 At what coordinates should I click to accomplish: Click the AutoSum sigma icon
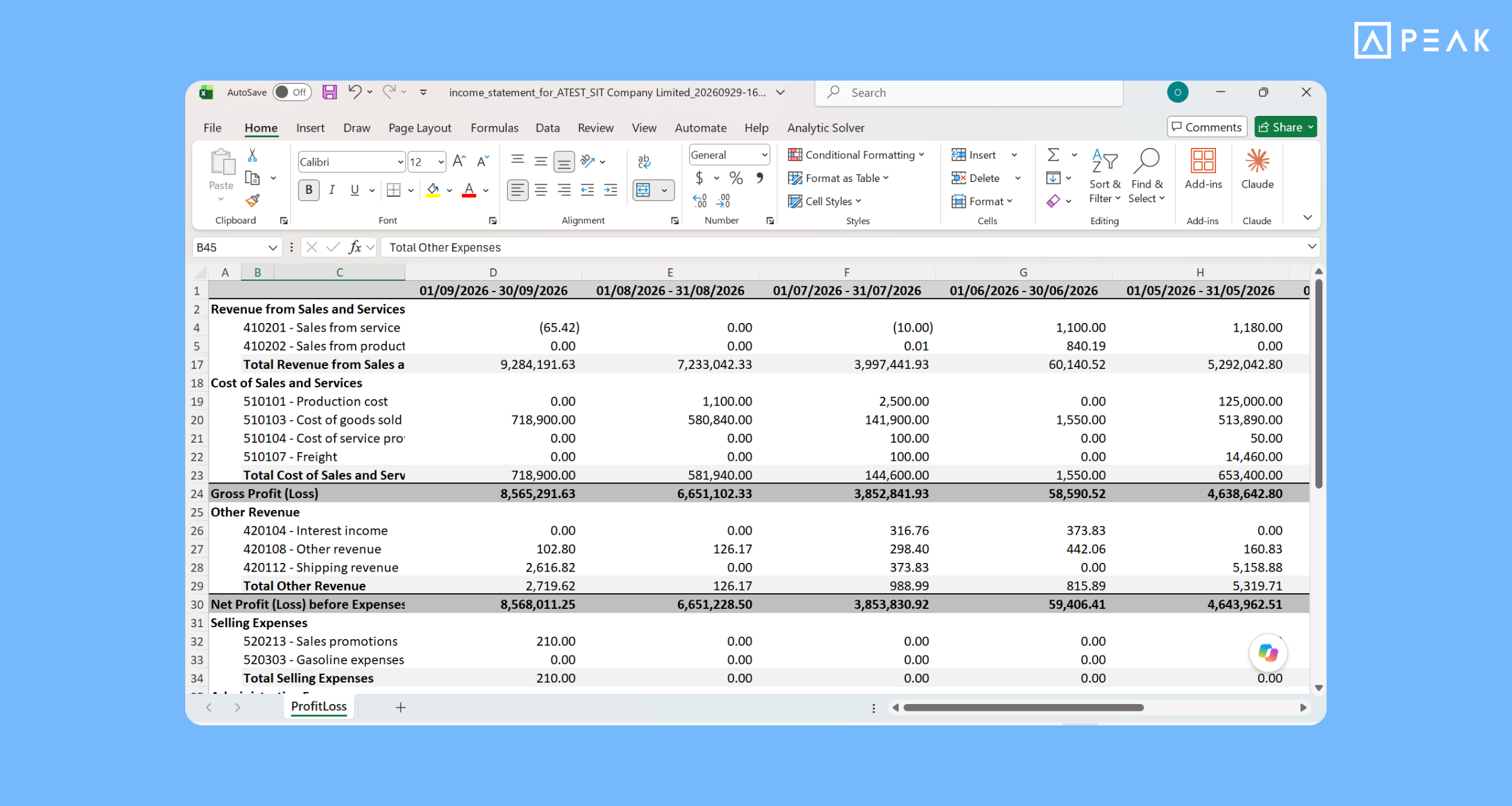(1053, 155)
